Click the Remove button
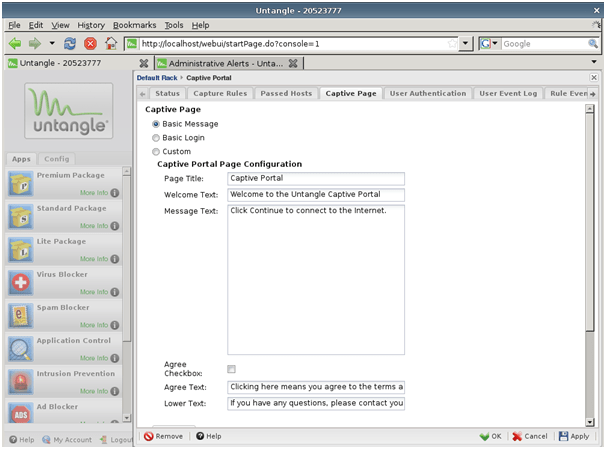Image resolution: width=606 pixels, height=449 pixels. (x=163, y=436)
